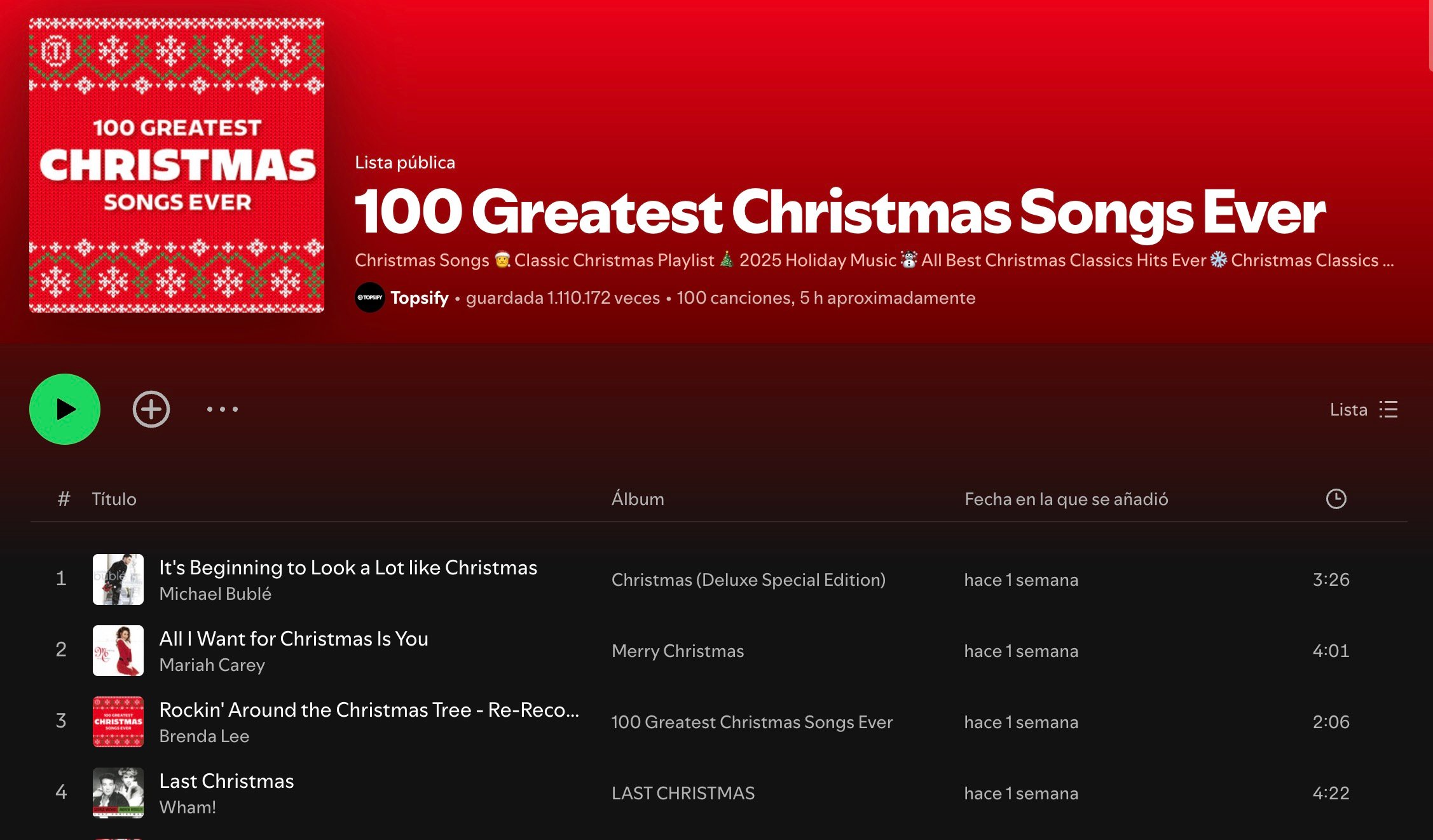Click Michael Bublé artist name

(216, 594)
